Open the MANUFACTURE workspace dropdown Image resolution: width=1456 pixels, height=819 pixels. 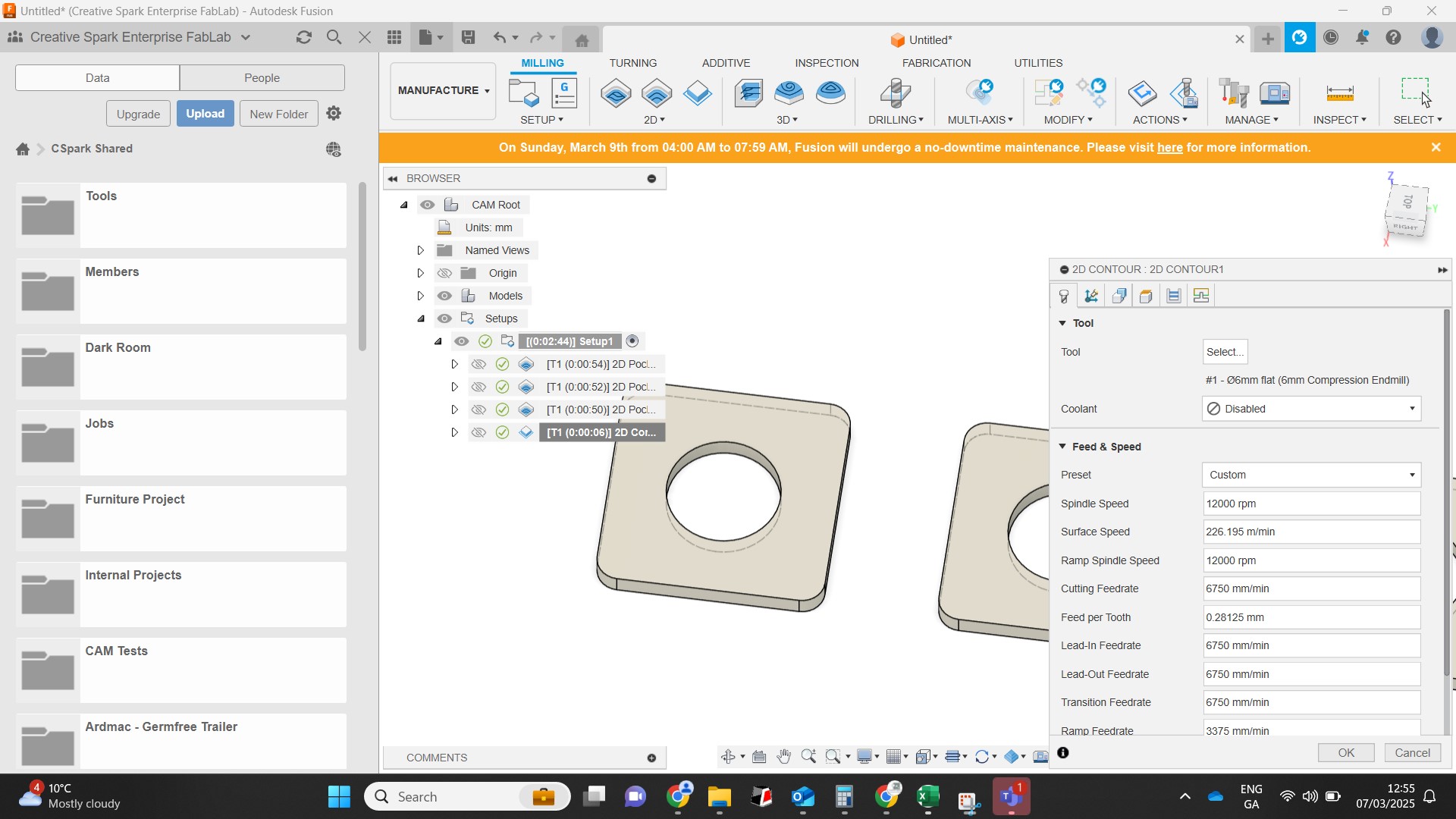tap(443, 90)
